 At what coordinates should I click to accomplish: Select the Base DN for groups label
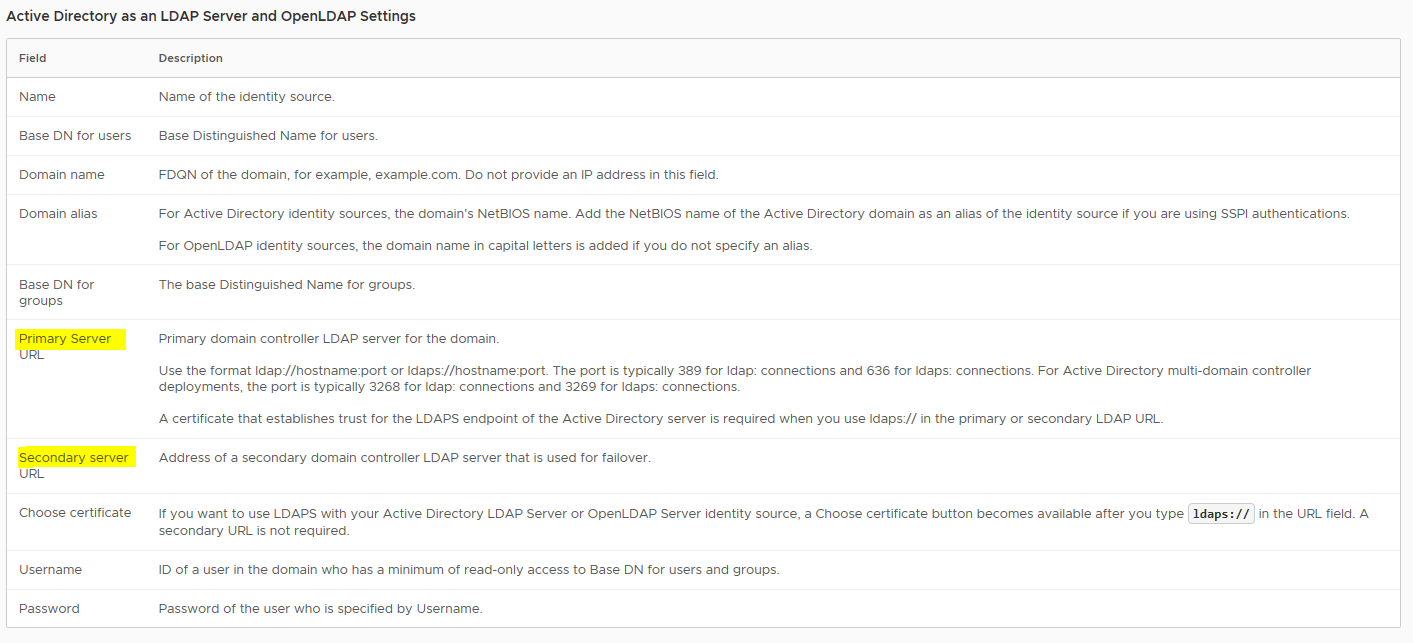tap(57, 293)
